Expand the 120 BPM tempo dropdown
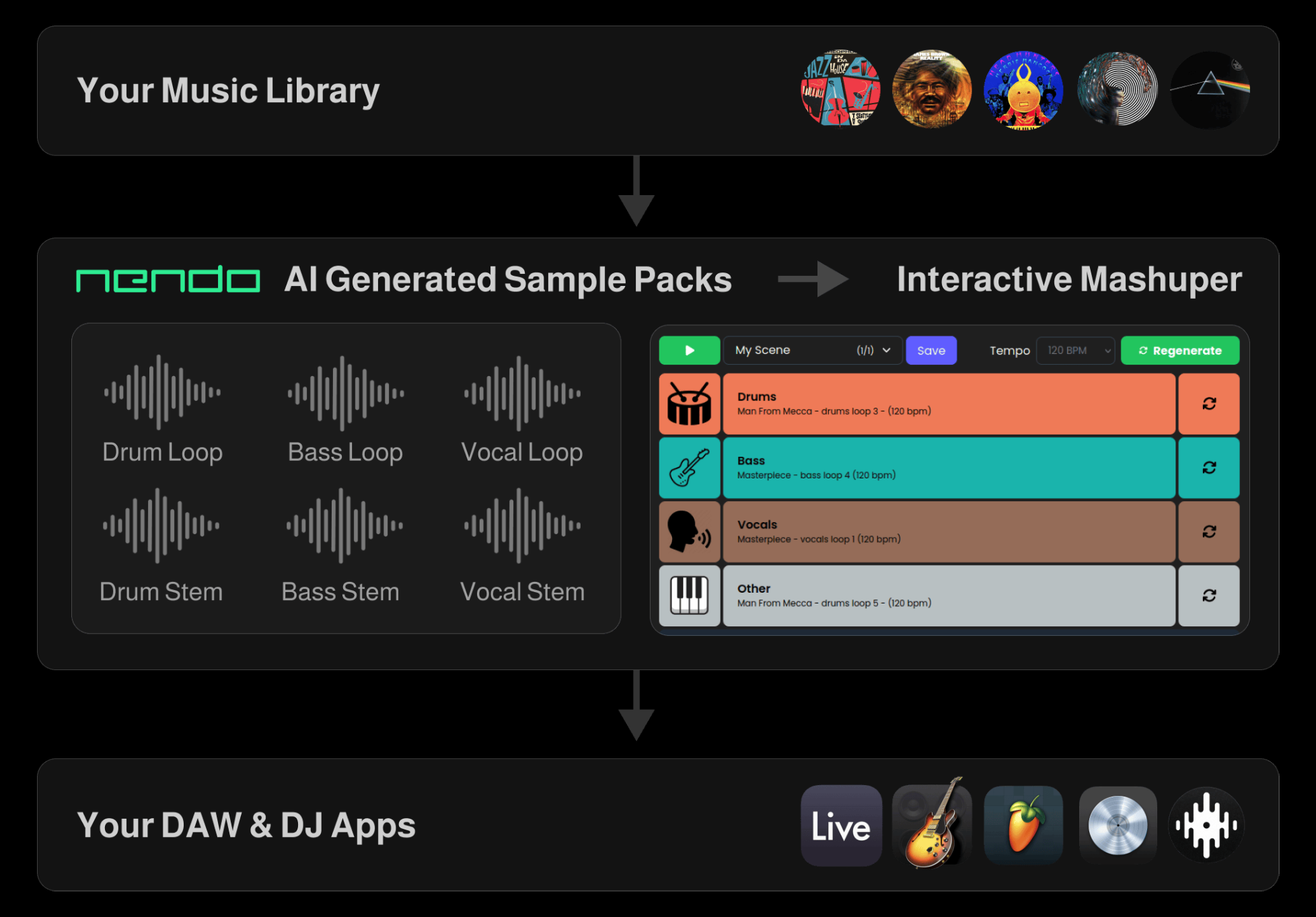The width and height of the screenshot is (1316, 917). pyautogui.click(x=1075, y=351)
